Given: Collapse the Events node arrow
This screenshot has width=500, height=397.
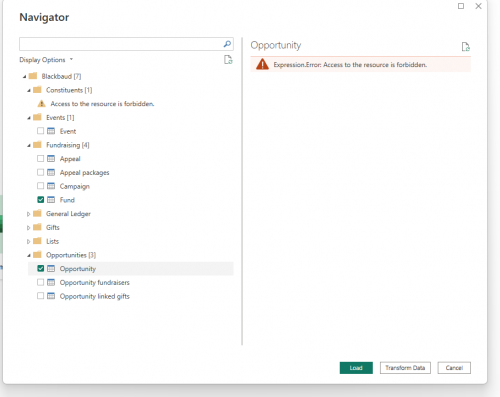Looking at the screenshot, I should pos(29,118).
